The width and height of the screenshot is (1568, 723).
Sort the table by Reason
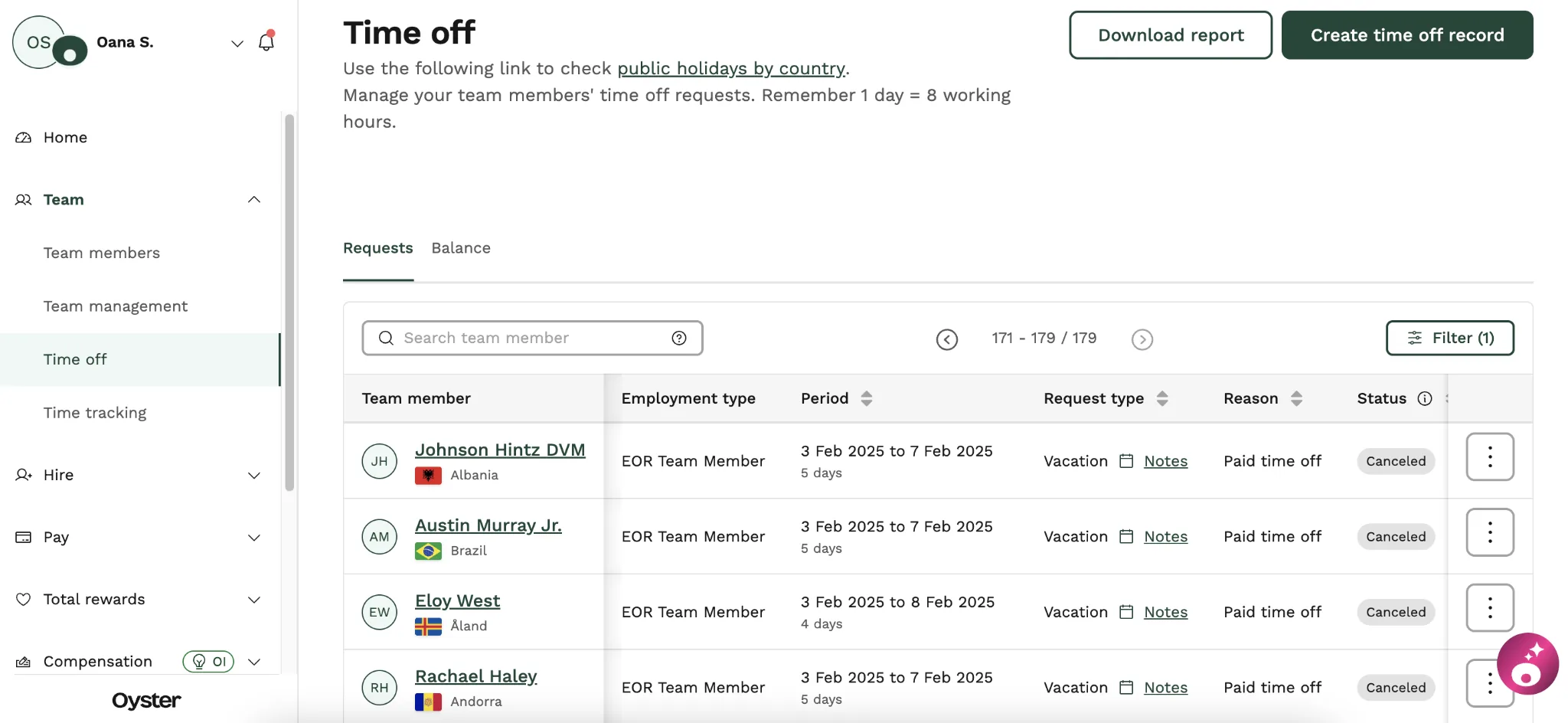1296,398
